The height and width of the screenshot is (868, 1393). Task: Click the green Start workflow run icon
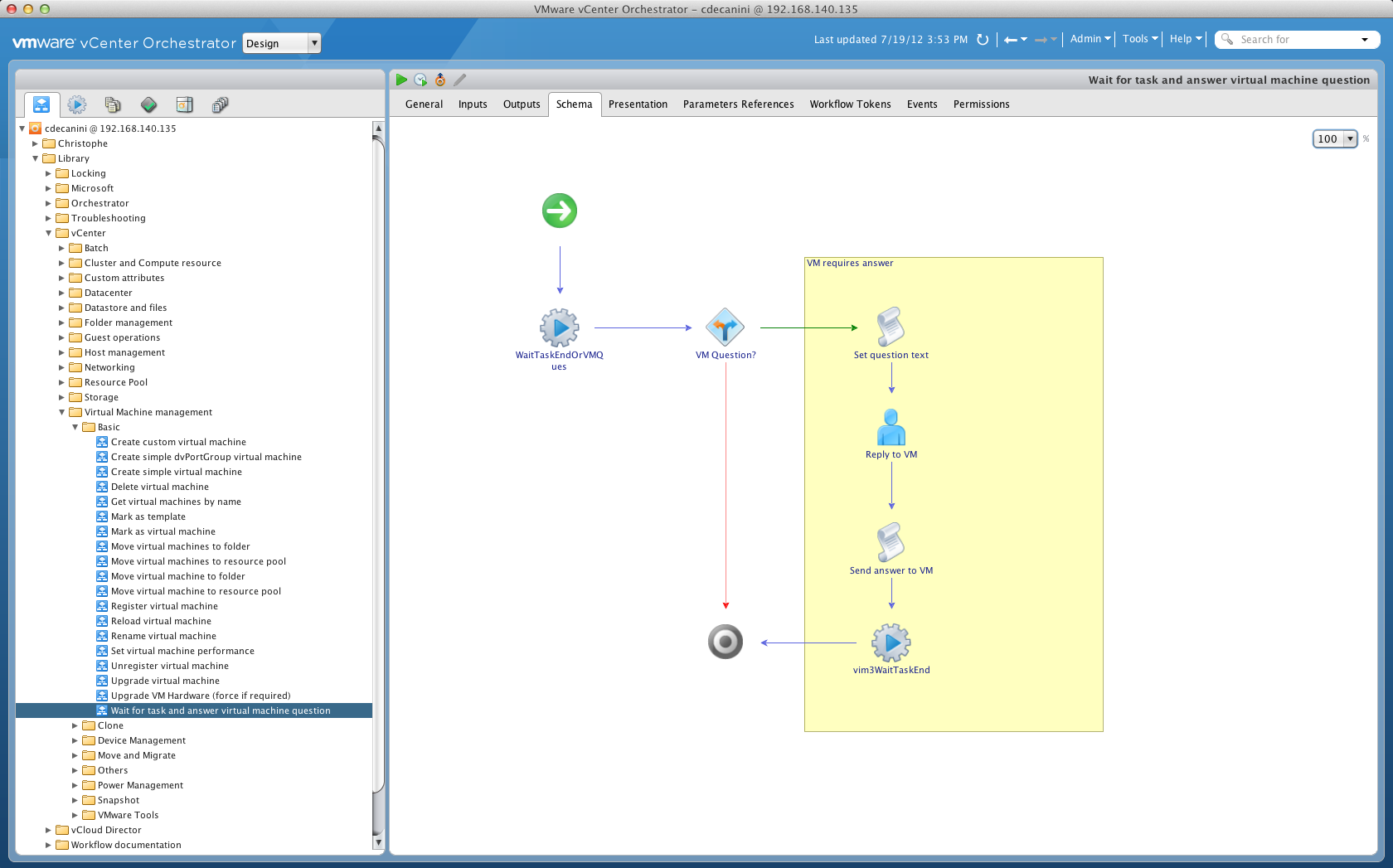401,80
